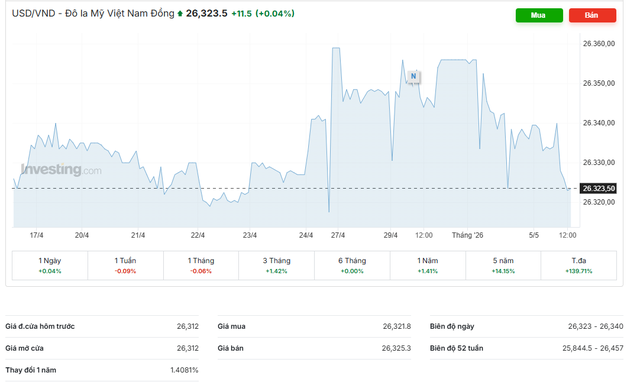640x382 pixels.
Task: Click the Giá mở cửa label
Action: pos(24,349)
